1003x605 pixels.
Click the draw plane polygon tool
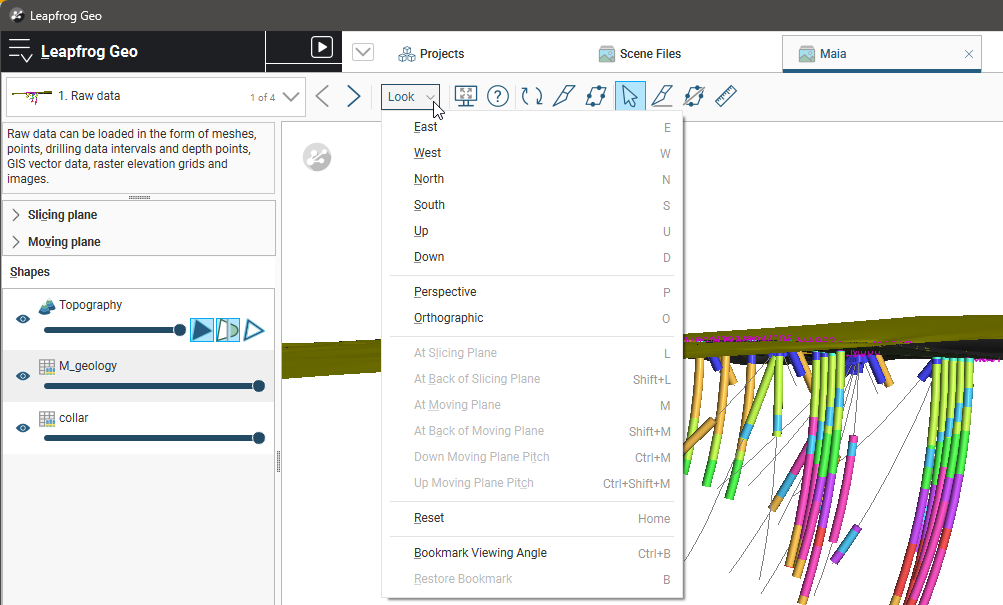[x=596, y=96]
